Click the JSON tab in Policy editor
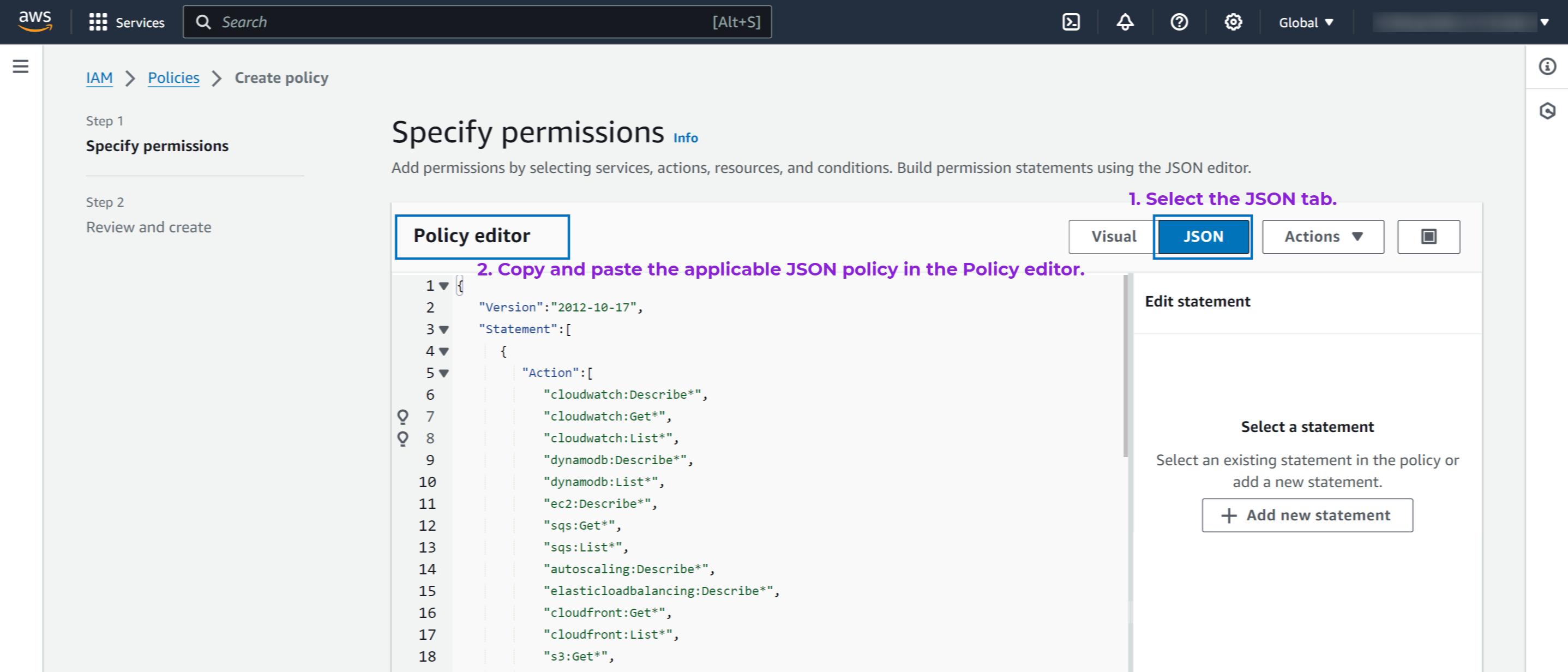Screen dimensions: 1568x672 (1201, 236)
